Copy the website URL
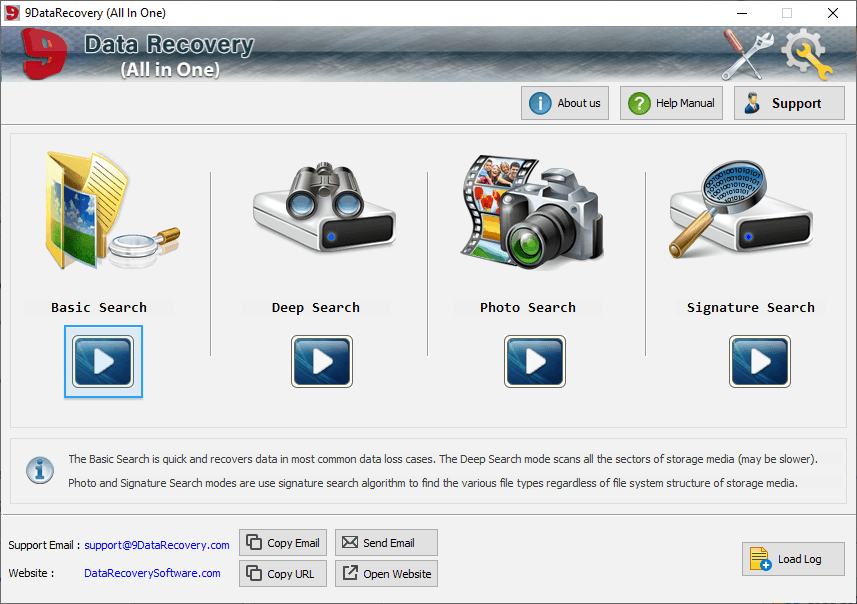Image resolution: width=857 pixels, height=604 pixels. 283,573
